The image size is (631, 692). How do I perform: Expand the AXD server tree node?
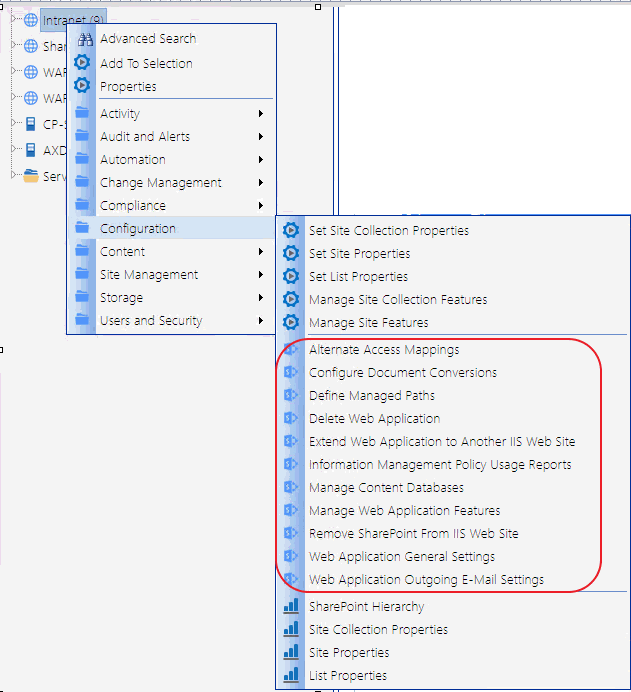tap(13, 149)
